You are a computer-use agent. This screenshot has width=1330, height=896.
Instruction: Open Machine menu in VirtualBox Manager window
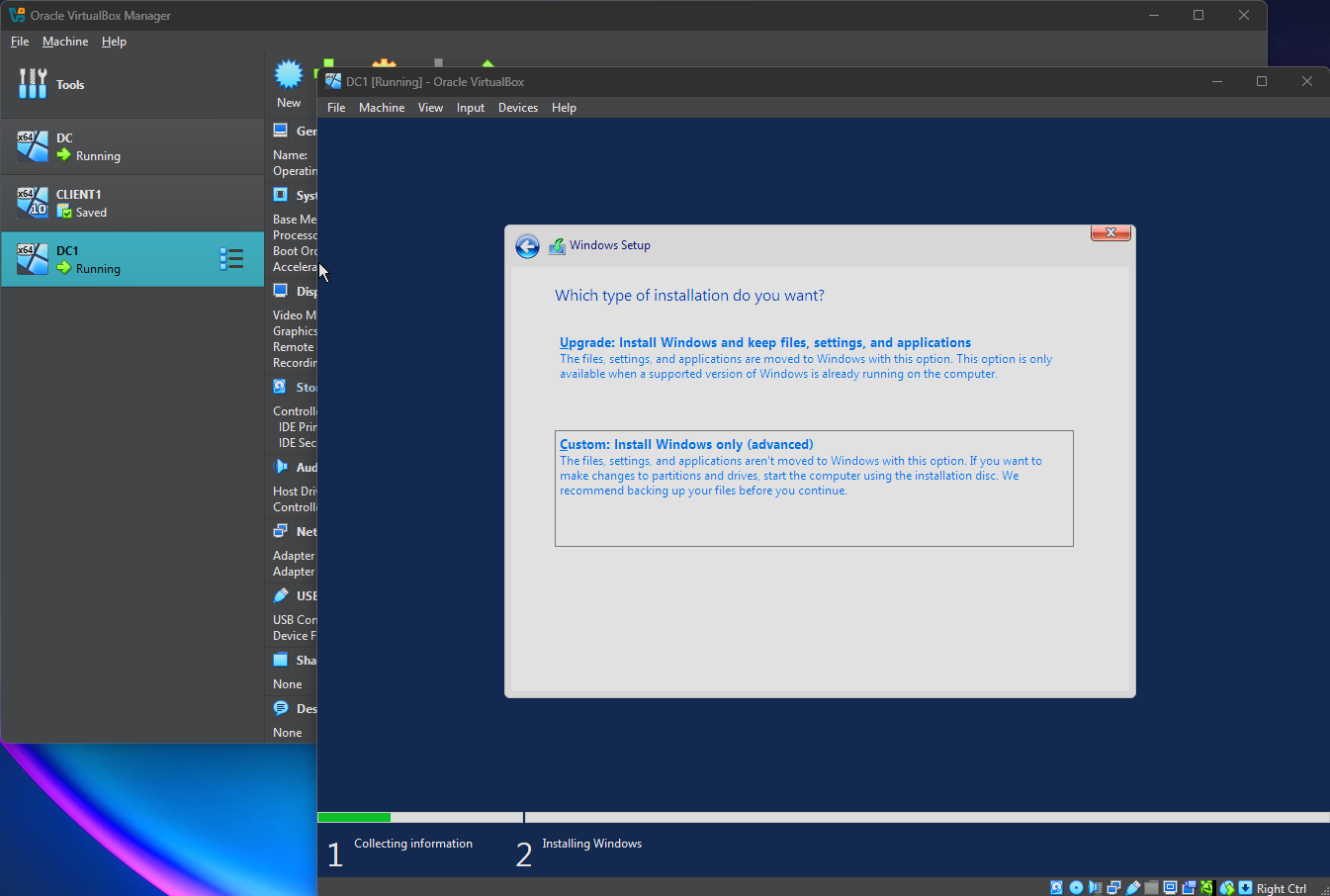click(65, 42)
